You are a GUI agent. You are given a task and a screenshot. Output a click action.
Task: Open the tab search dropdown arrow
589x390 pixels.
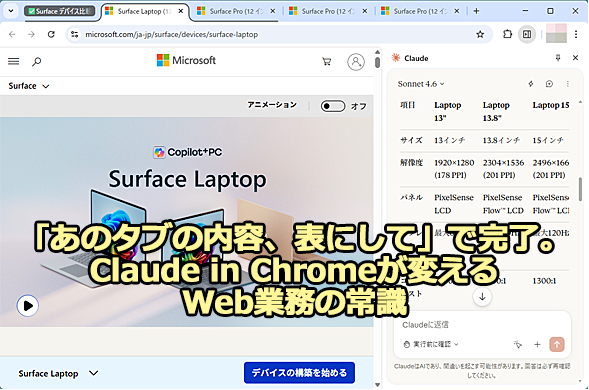[x=11, y=11]
